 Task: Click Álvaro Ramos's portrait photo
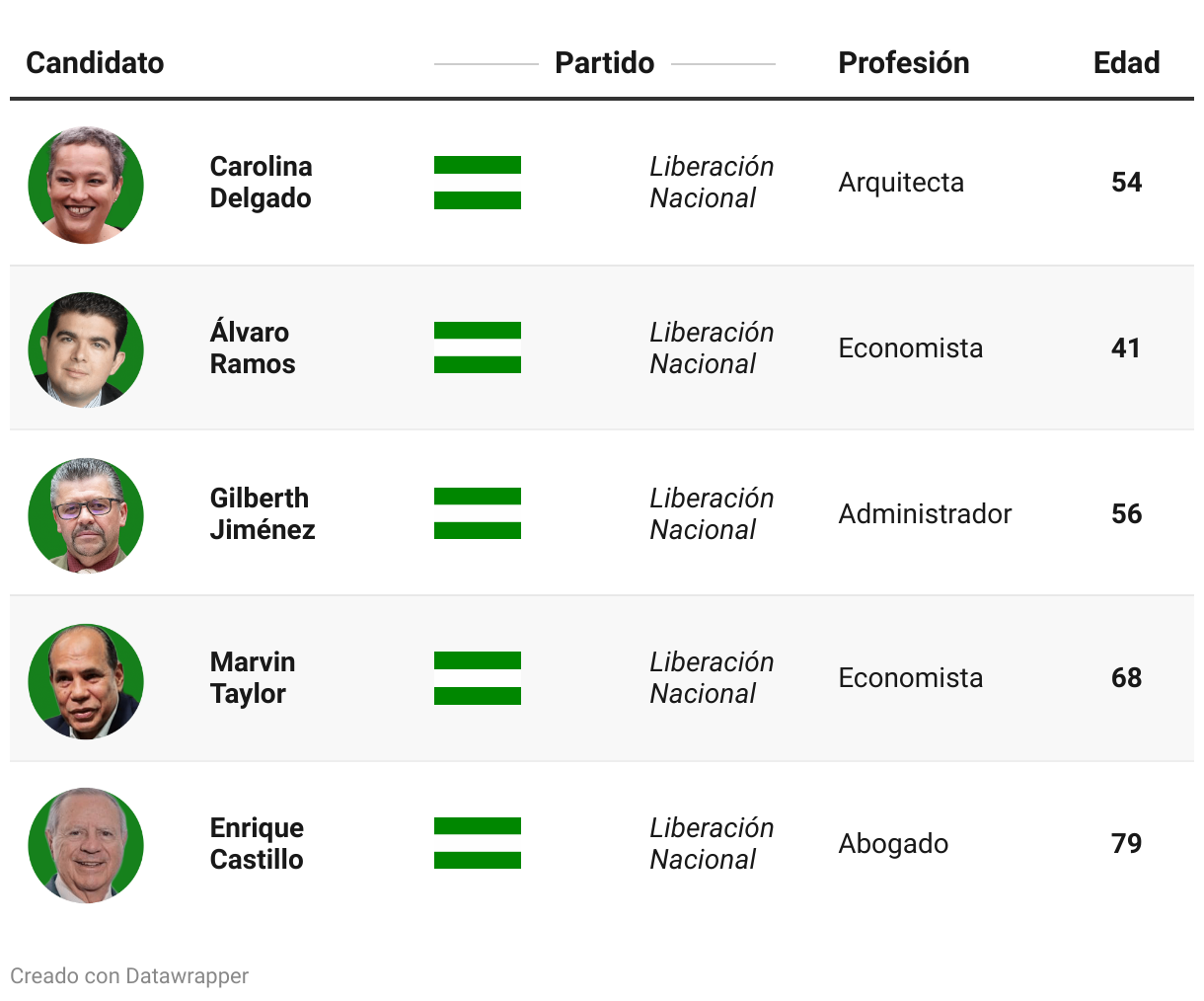tap(86, 349)
